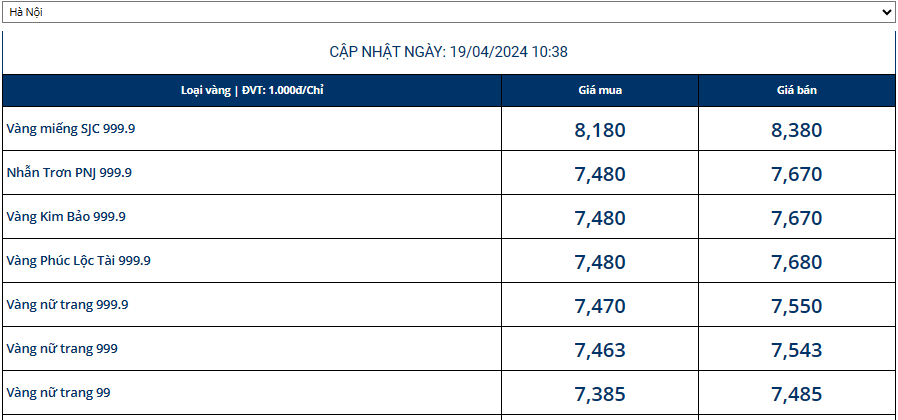
Task: Click SJC buy price 8,180
Action: pos(600,130)
